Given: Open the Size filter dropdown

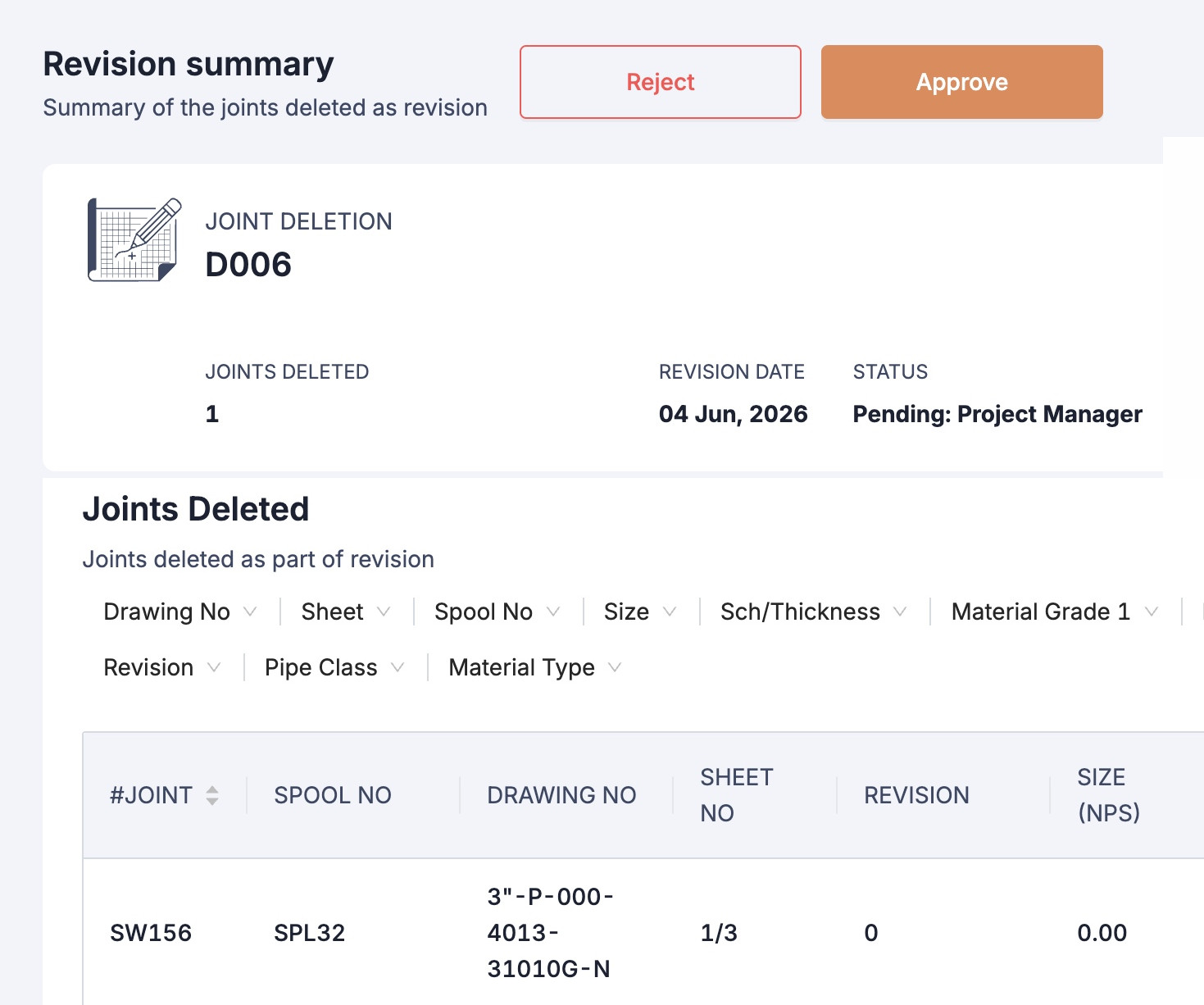Looking at the screenshot, I should (x=640, y=612).
